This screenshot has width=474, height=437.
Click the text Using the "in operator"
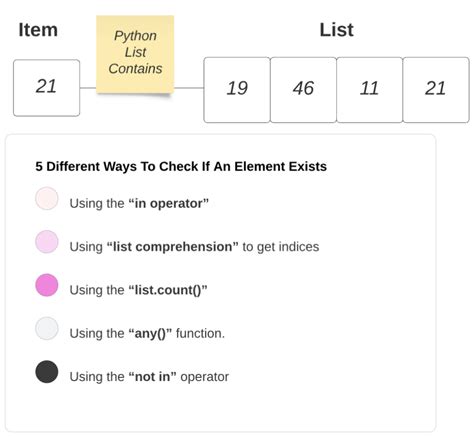[139, 203]
